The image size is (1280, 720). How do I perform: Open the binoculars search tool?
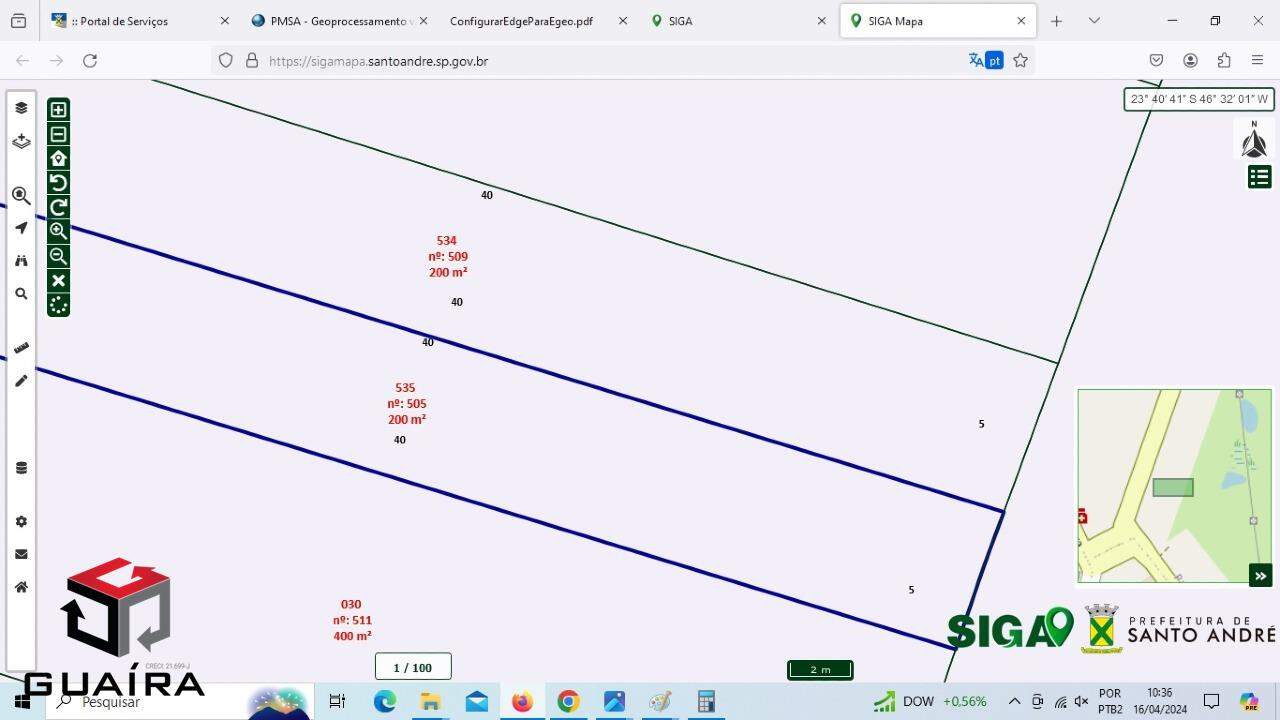pos(21,261)
